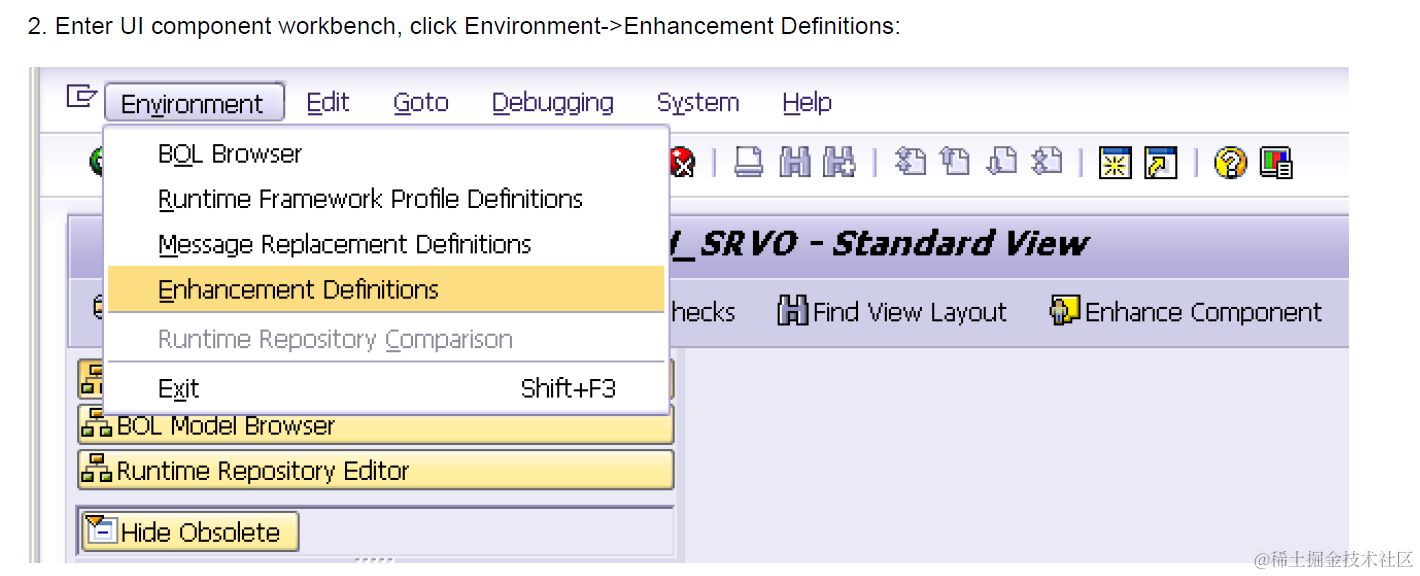The height and width of the screenshot is (576, 1420).
Task: Choose Message Replacement Definitions
Action: [x=386, y=244]
